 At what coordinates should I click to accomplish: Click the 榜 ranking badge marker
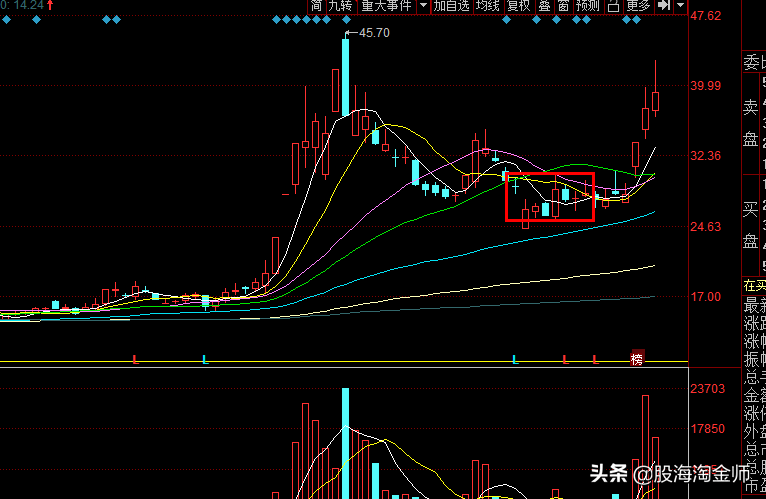pyautogui.click(x=636, y=359)
